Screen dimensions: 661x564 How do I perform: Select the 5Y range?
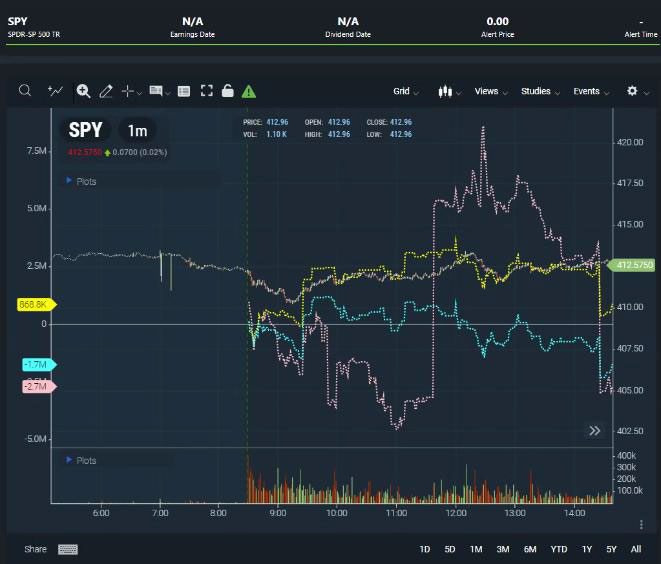611,549
